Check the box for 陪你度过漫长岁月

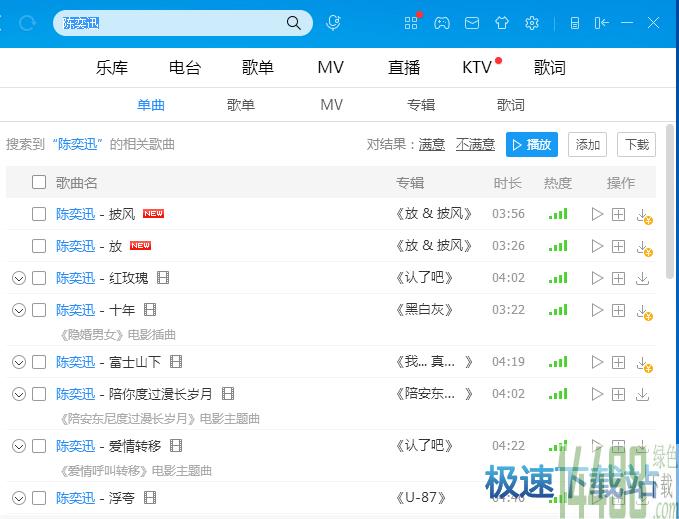39,394
